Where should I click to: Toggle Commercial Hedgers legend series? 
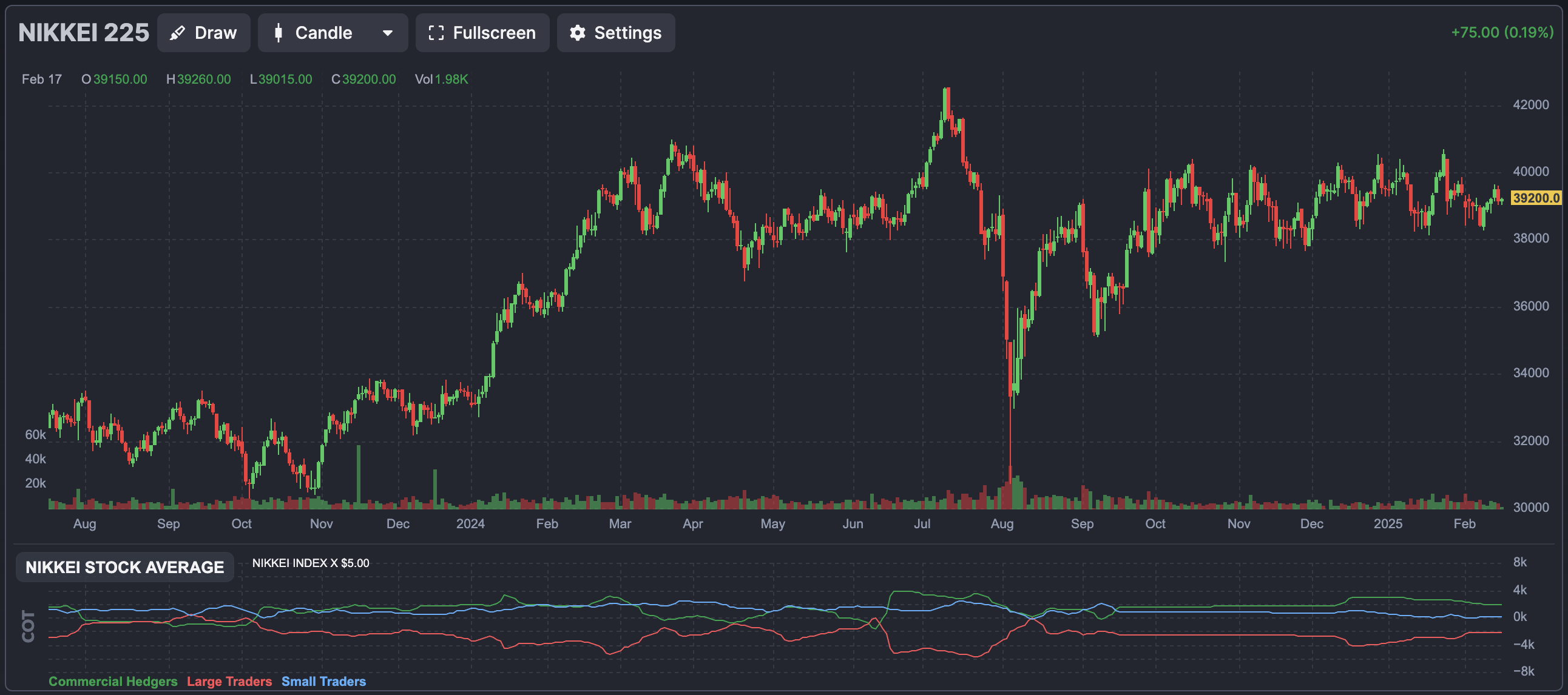click(113, 681)
